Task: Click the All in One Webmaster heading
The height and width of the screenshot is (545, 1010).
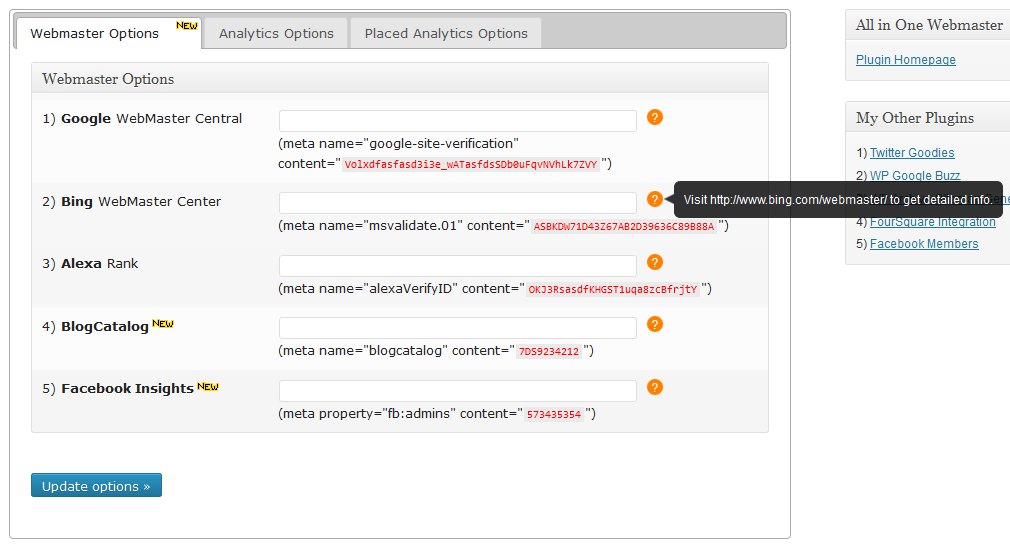Action: (929, 25)
